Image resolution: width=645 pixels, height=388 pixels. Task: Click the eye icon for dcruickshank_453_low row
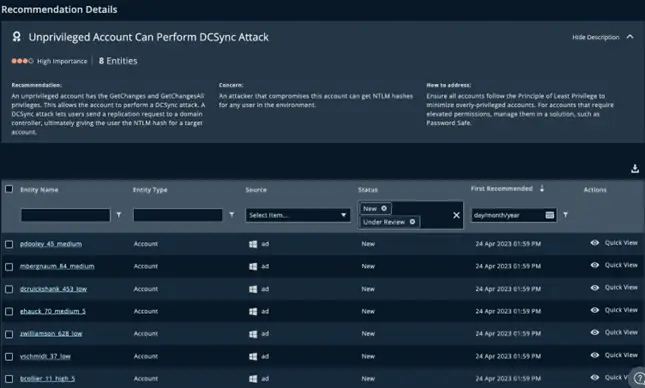595,288
